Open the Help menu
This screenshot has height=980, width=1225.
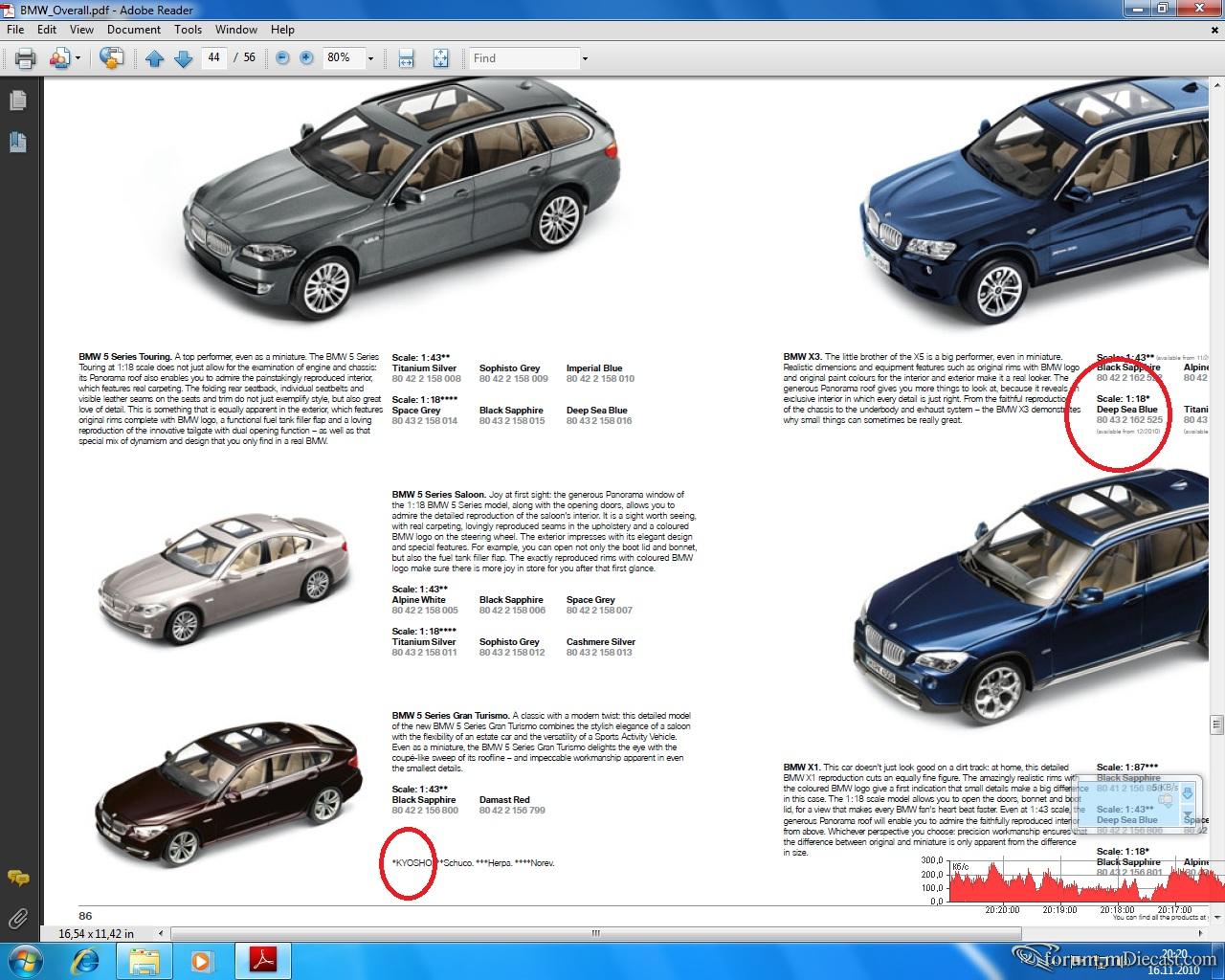[x=282, y=30]
